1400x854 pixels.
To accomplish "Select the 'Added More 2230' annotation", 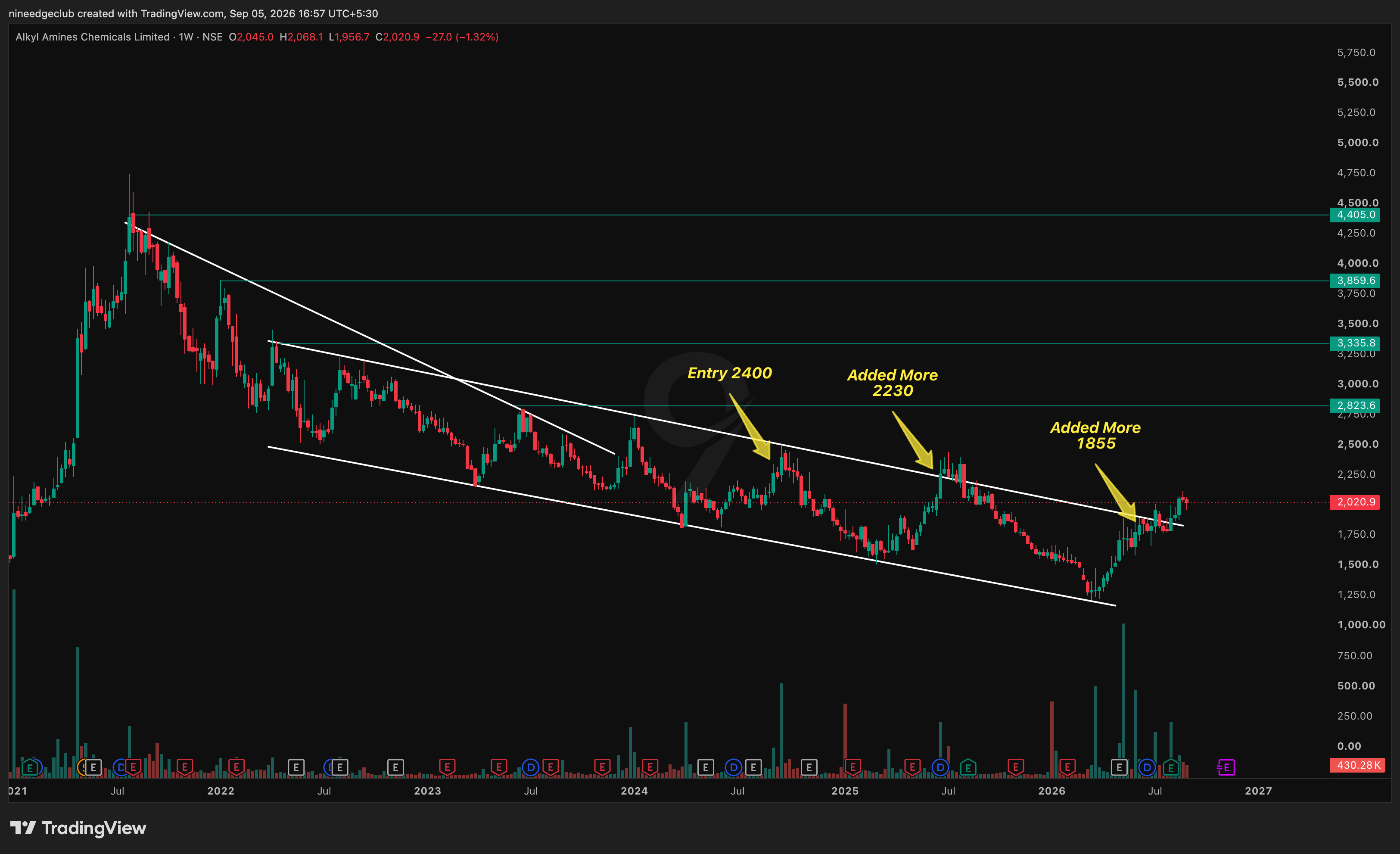I will (893, 383).
